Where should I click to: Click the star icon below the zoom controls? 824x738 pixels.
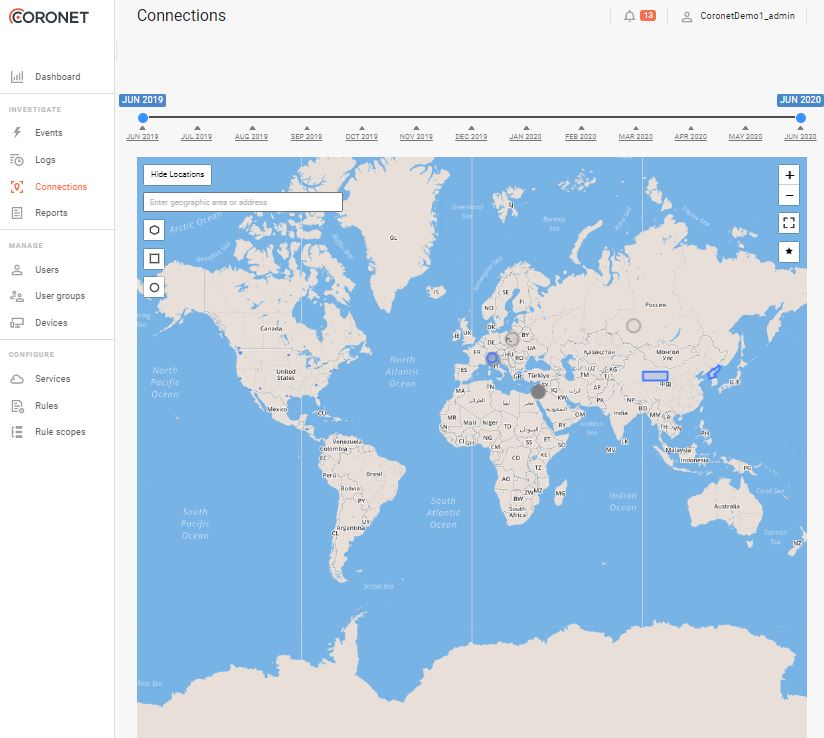(x=789, y=251)
